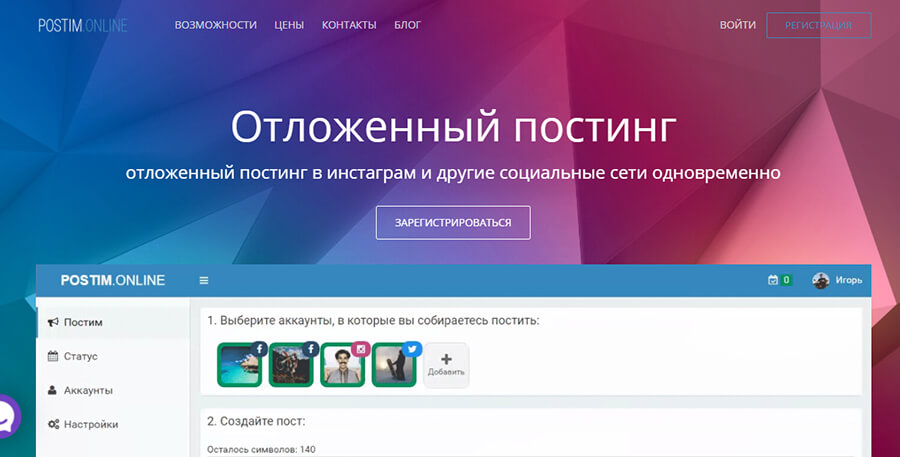Click the ВОЙТИ login link
Image resolution: width=900 pixels, height=457 pixels.
(738, 25)
